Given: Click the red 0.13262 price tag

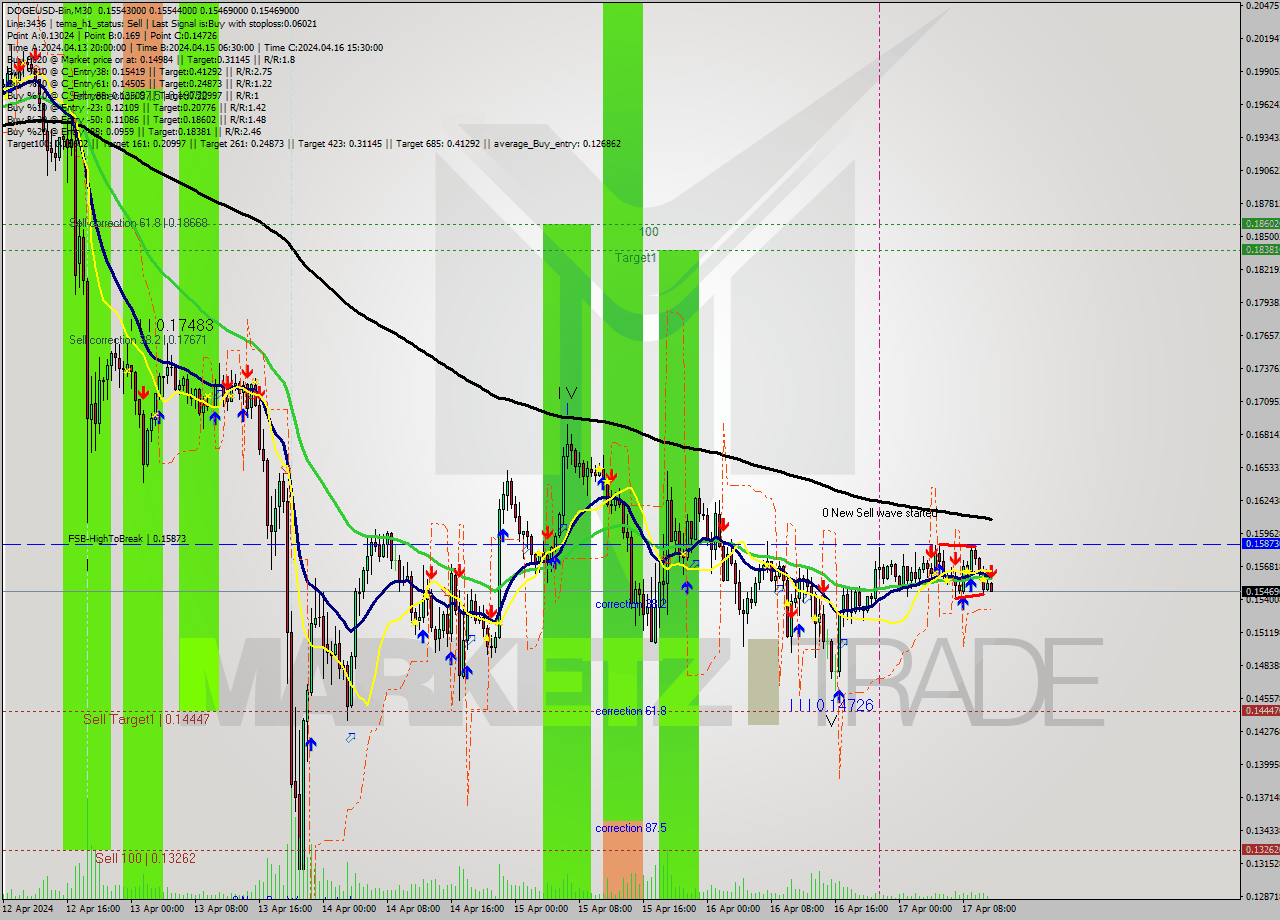Looking at the screenshot, I should 1260,849.
